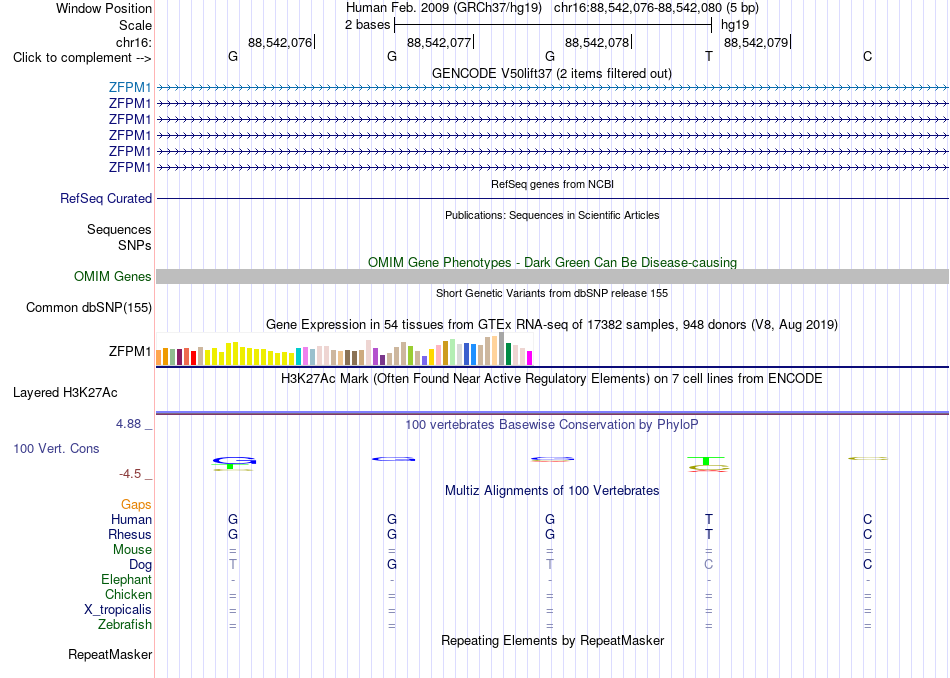Click the 'chr16:88,542,076-88,542,080 (5 bp)' window position text
The width and height of the screenshot is (950, 678).
tap(656, 8)
